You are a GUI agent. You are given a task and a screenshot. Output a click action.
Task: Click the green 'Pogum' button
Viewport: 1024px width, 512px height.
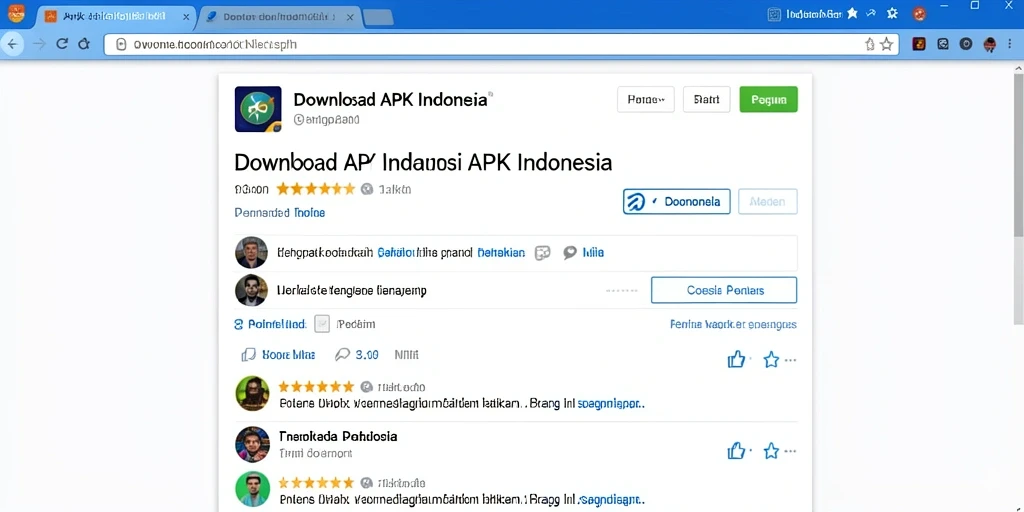click(768, 99)
